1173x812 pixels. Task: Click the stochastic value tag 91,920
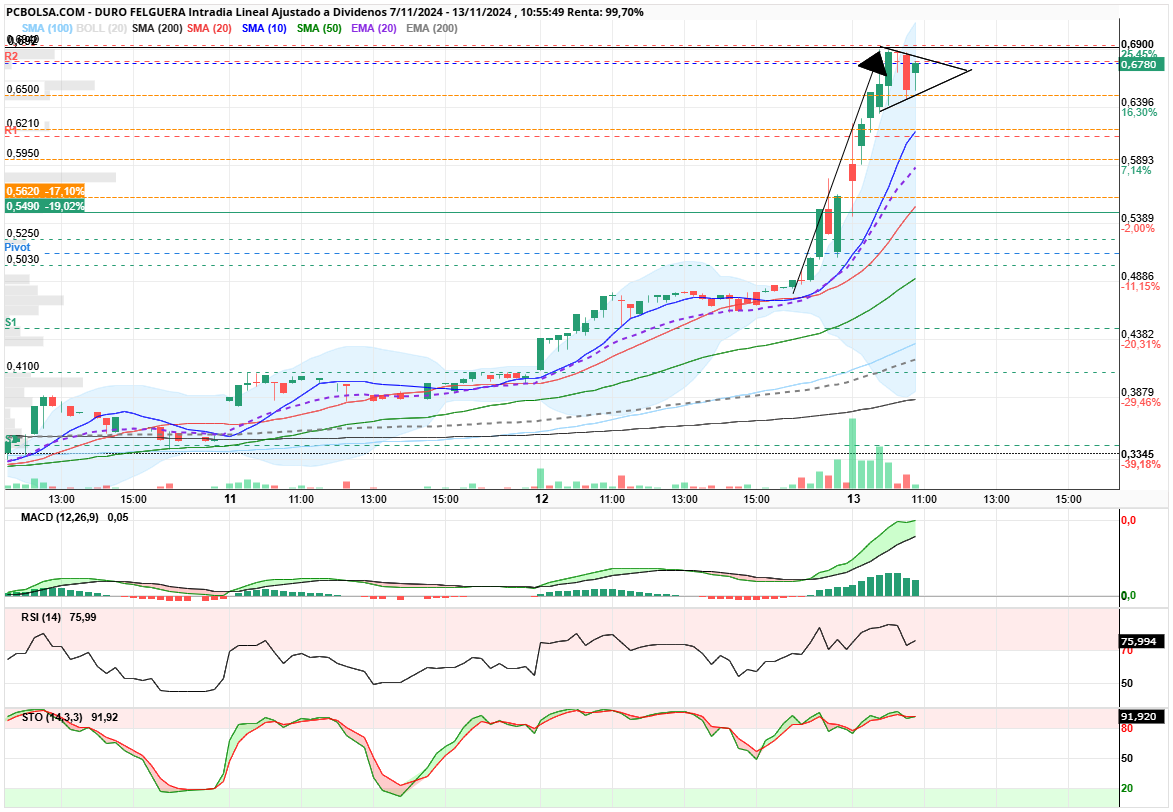point(1141,717)
